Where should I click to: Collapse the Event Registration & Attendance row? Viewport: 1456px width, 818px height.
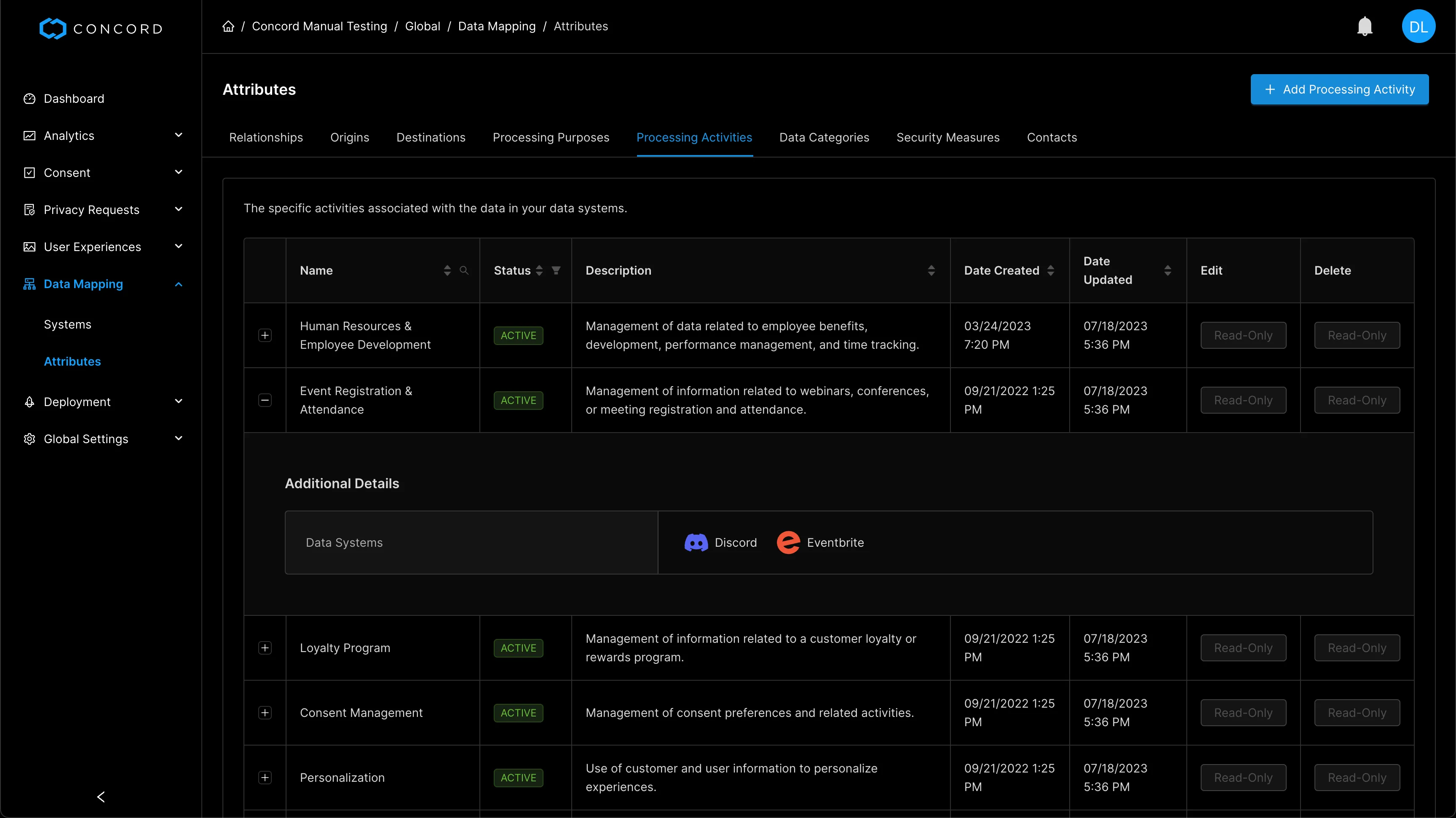coord(265,400)
